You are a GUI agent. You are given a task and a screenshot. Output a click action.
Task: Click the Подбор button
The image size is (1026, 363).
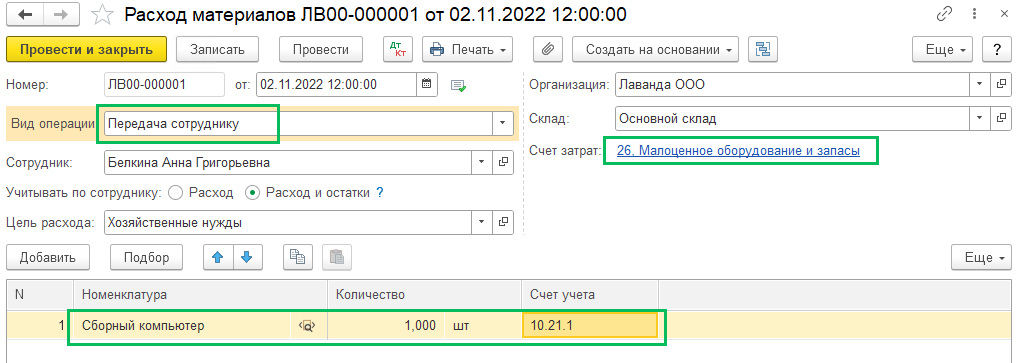click(147, 257)
